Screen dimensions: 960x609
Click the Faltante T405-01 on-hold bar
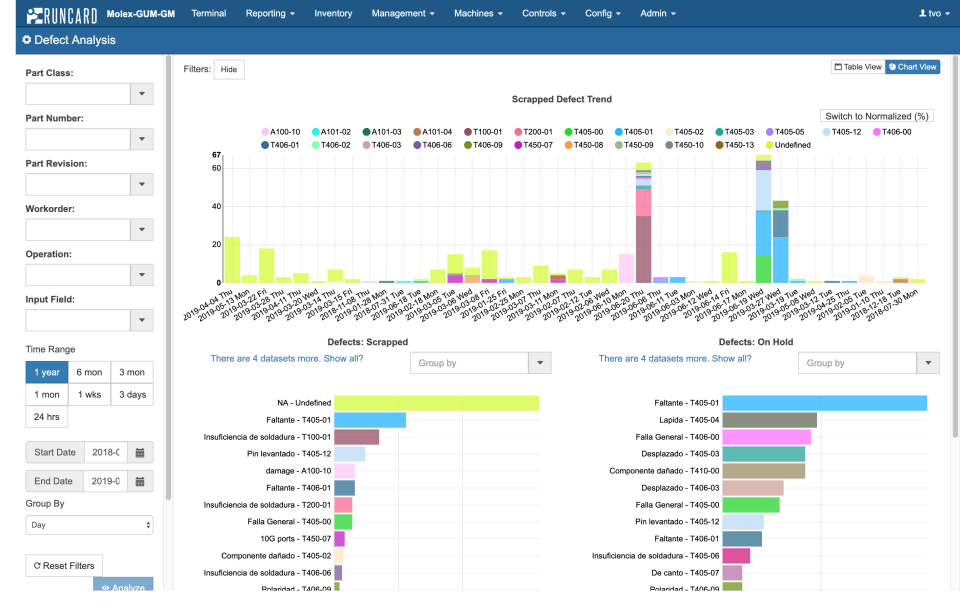tap(825, 403)
